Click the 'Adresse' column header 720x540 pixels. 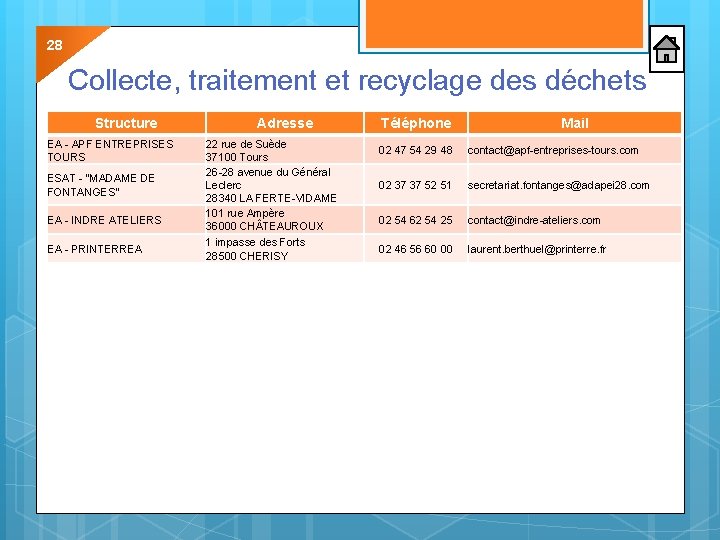[x=285, y=123]
